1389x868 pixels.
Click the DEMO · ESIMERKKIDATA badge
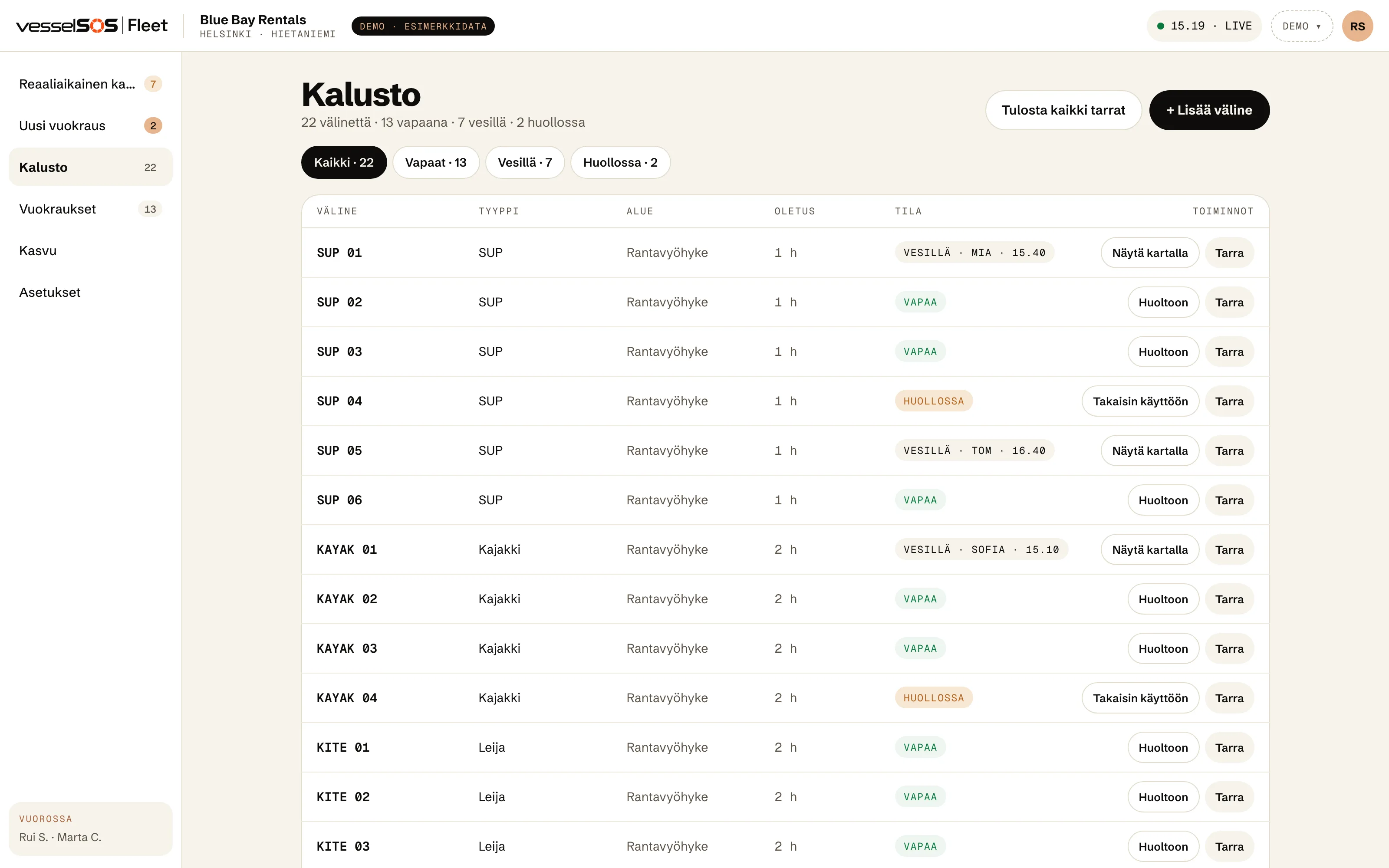(x=423, y=26)
